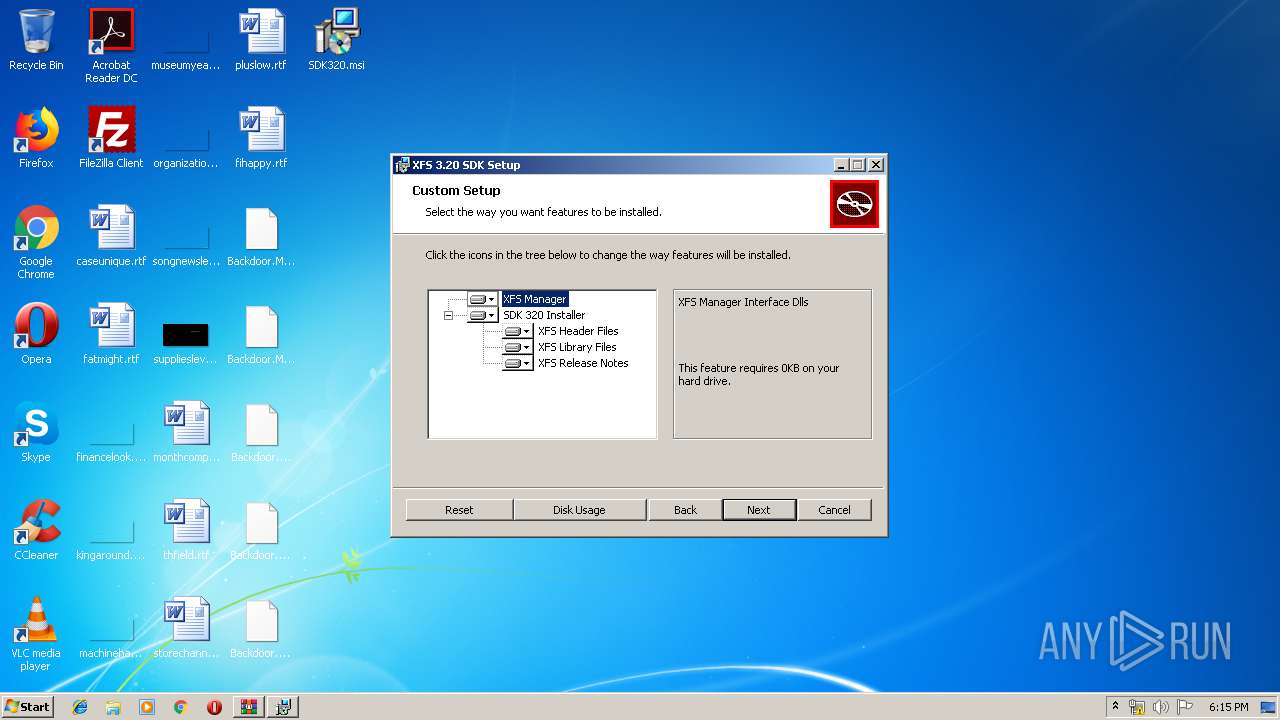Collapse the SDK 320 Installer tree node
Viewport: 1280px width, 720px height.
[448, 315]
